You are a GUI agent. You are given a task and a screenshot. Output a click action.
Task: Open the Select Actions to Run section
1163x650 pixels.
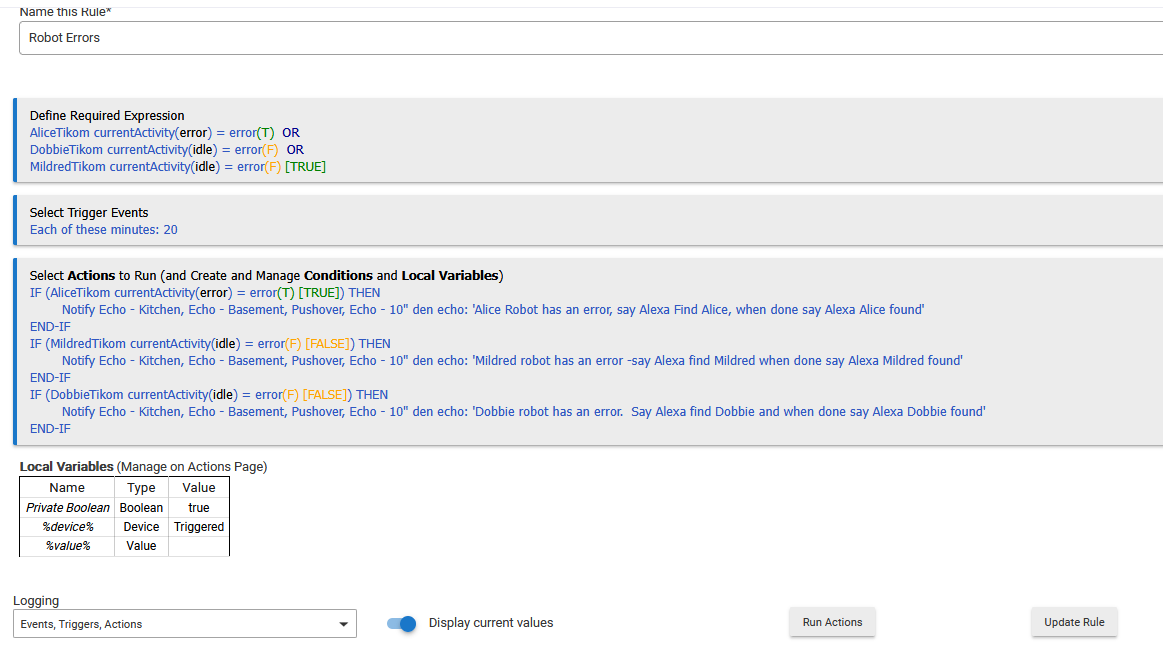[266, 276]
